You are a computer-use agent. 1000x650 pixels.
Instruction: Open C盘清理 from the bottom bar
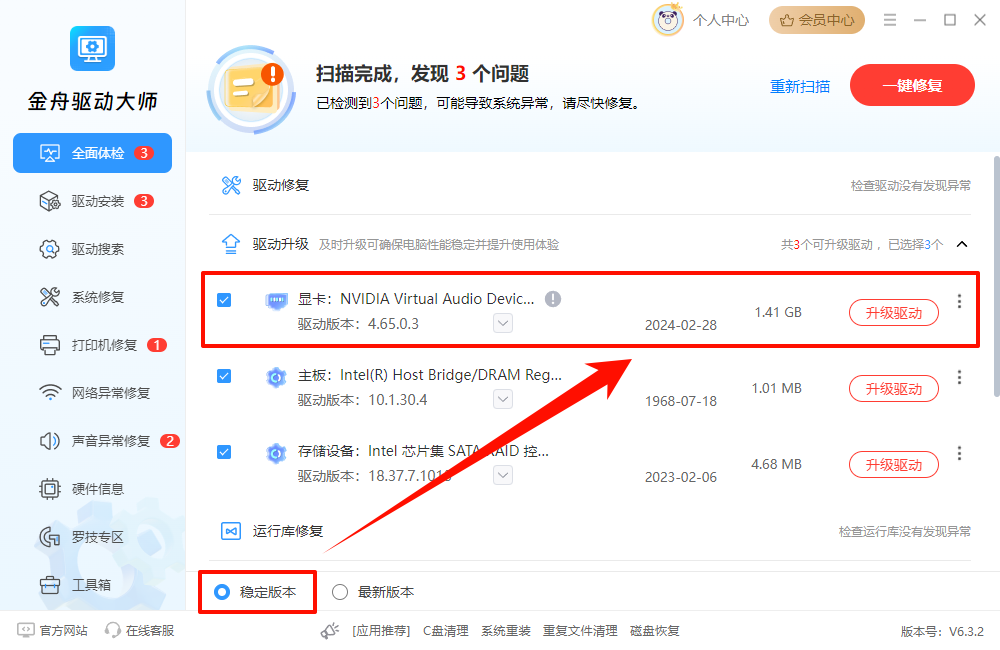(x=445, y=630)
